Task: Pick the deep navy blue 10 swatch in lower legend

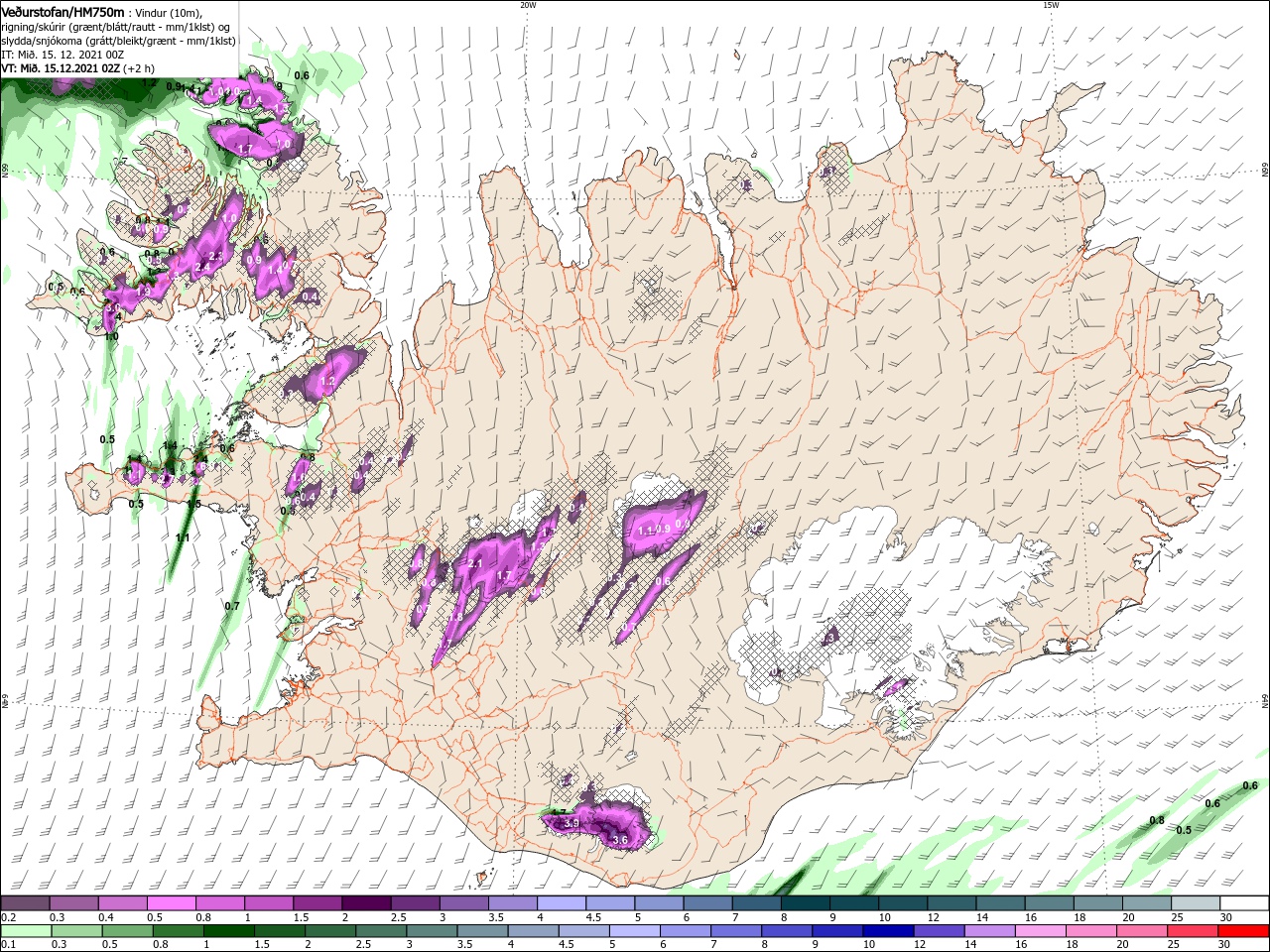Action: click(x=888, y=931)
